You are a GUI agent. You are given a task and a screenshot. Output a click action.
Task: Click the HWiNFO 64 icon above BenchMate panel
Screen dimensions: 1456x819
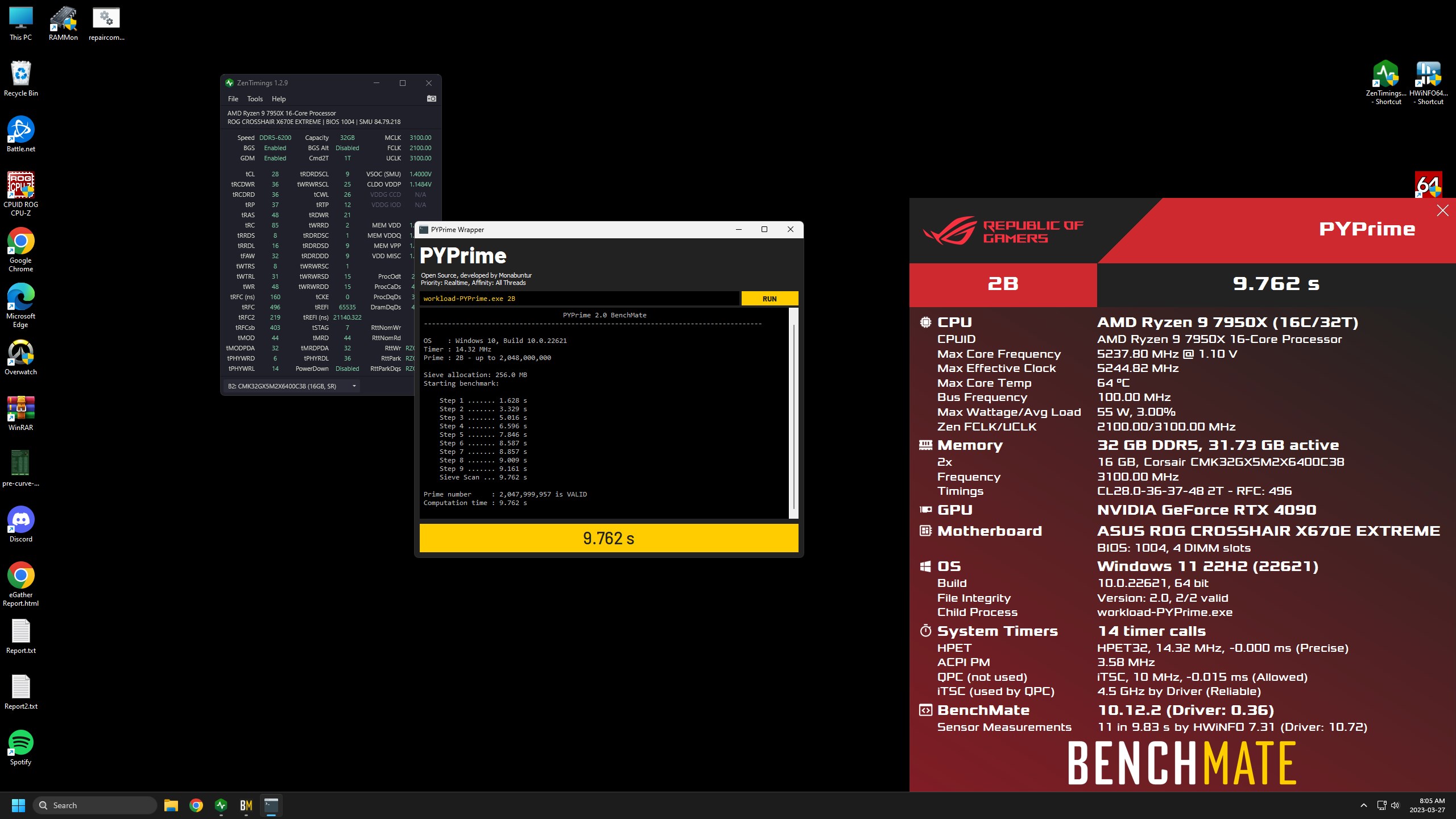point(1428,185)
